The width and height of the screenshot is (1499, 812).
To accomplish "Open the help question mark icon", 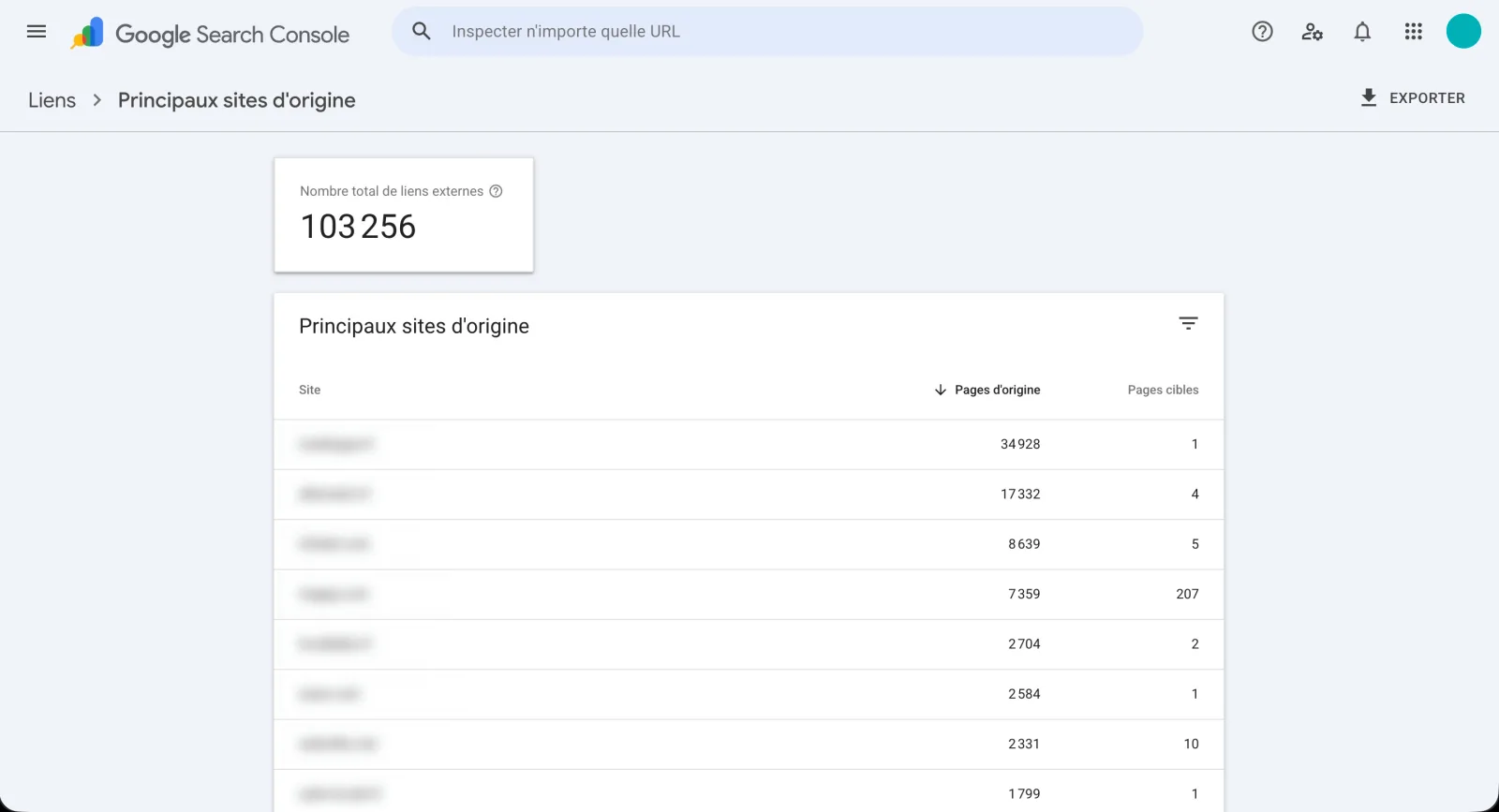I will click(1262, 32).
